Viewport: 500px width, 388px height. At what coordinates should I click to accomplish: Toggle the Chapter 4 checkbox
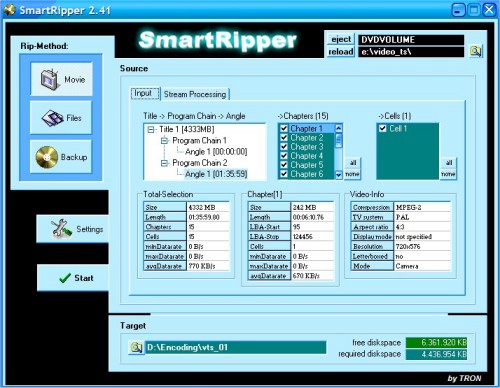[x=284, y=156]
